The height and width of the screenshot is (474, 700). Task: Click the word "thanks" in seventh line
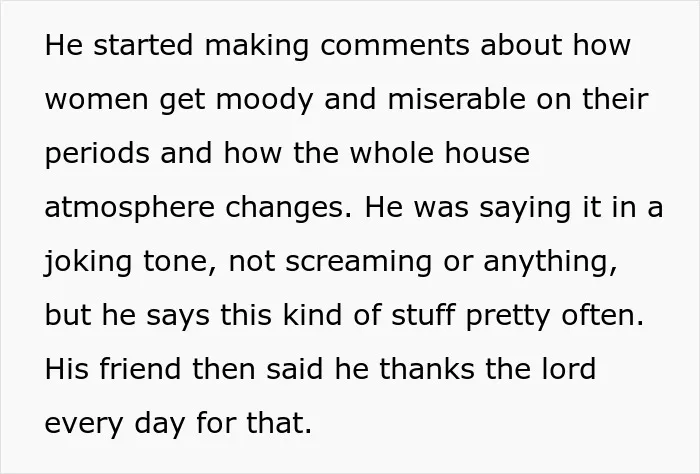coord(428,369)
